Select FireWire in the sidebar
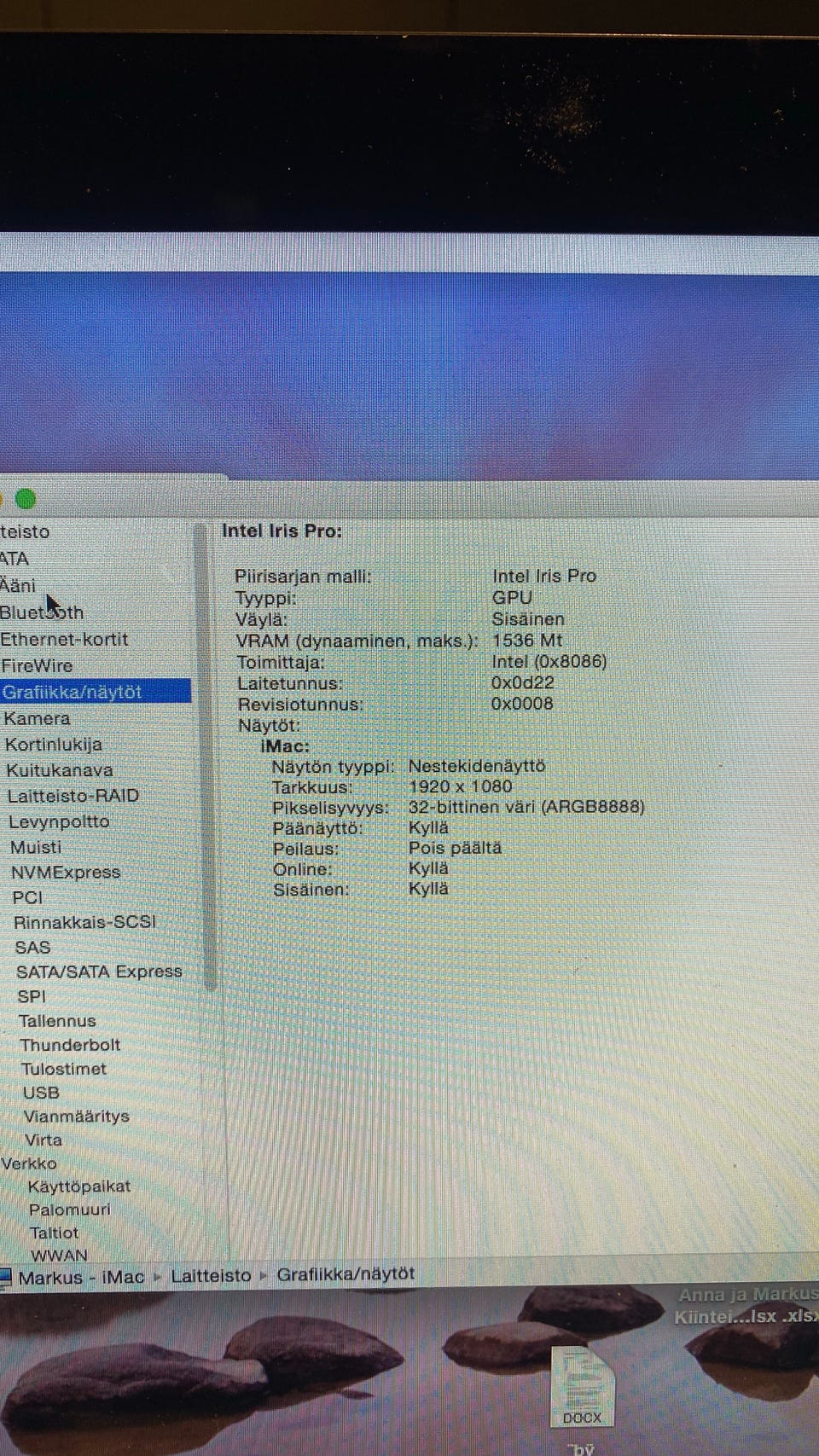This screenshot has width=819, height=1456. coord(37,665)
